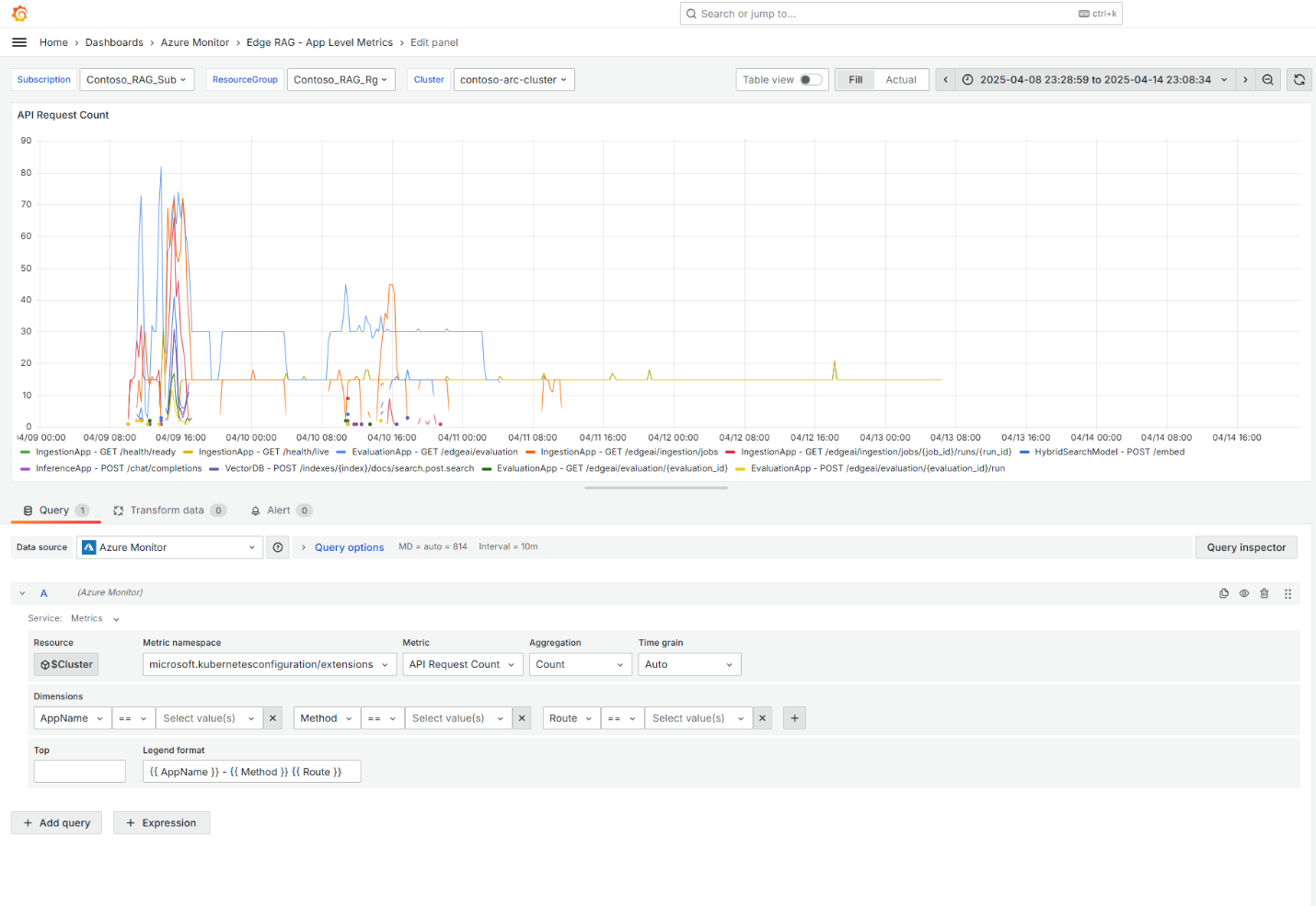The image size is (1316, 906).
Task: Click the Expression button
Action: click(x=161, y=823)
